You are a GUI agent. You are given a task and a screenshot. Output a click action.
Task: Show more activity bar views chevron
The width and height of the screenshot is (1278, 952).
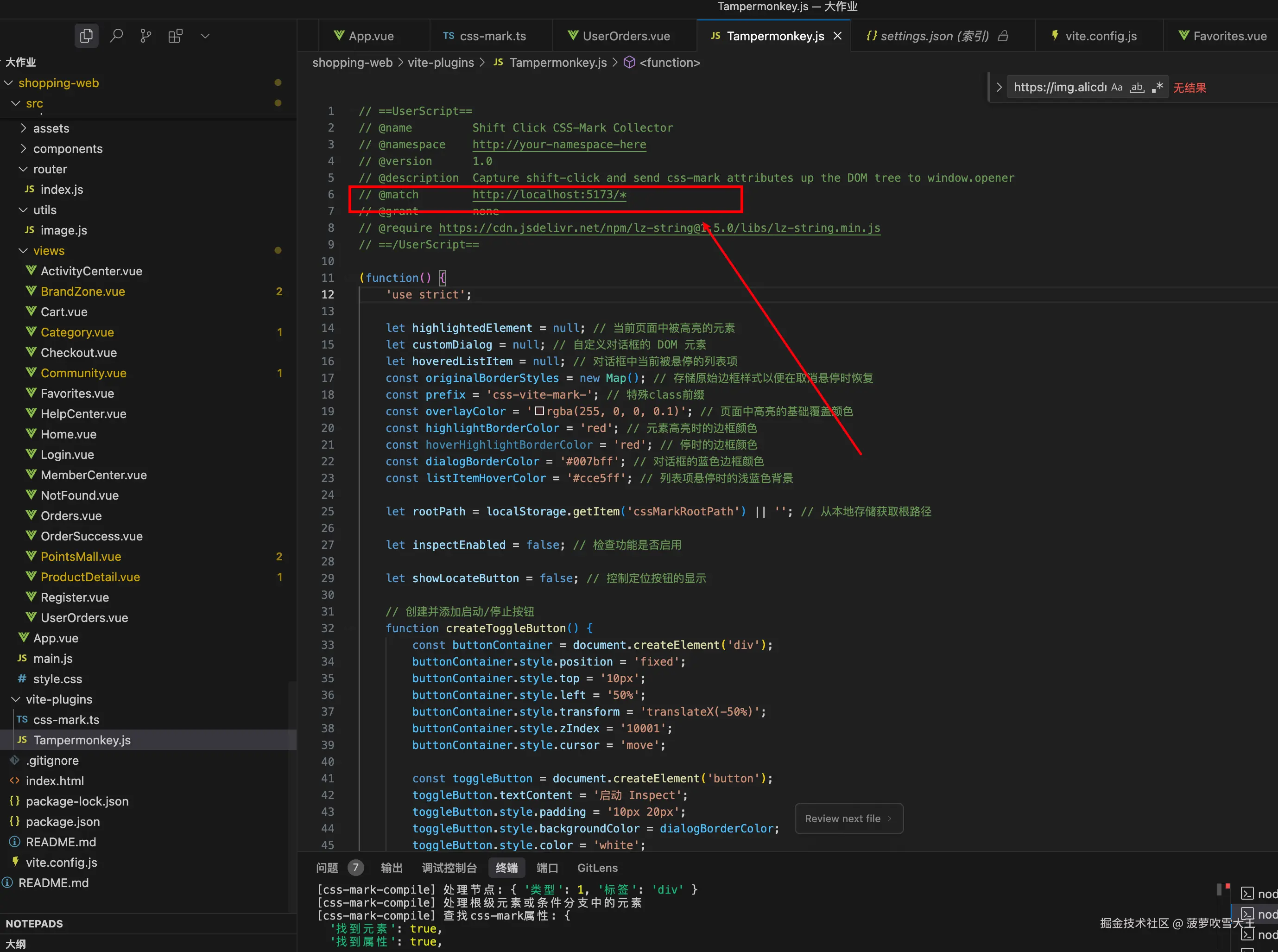[x=205, y=36]
